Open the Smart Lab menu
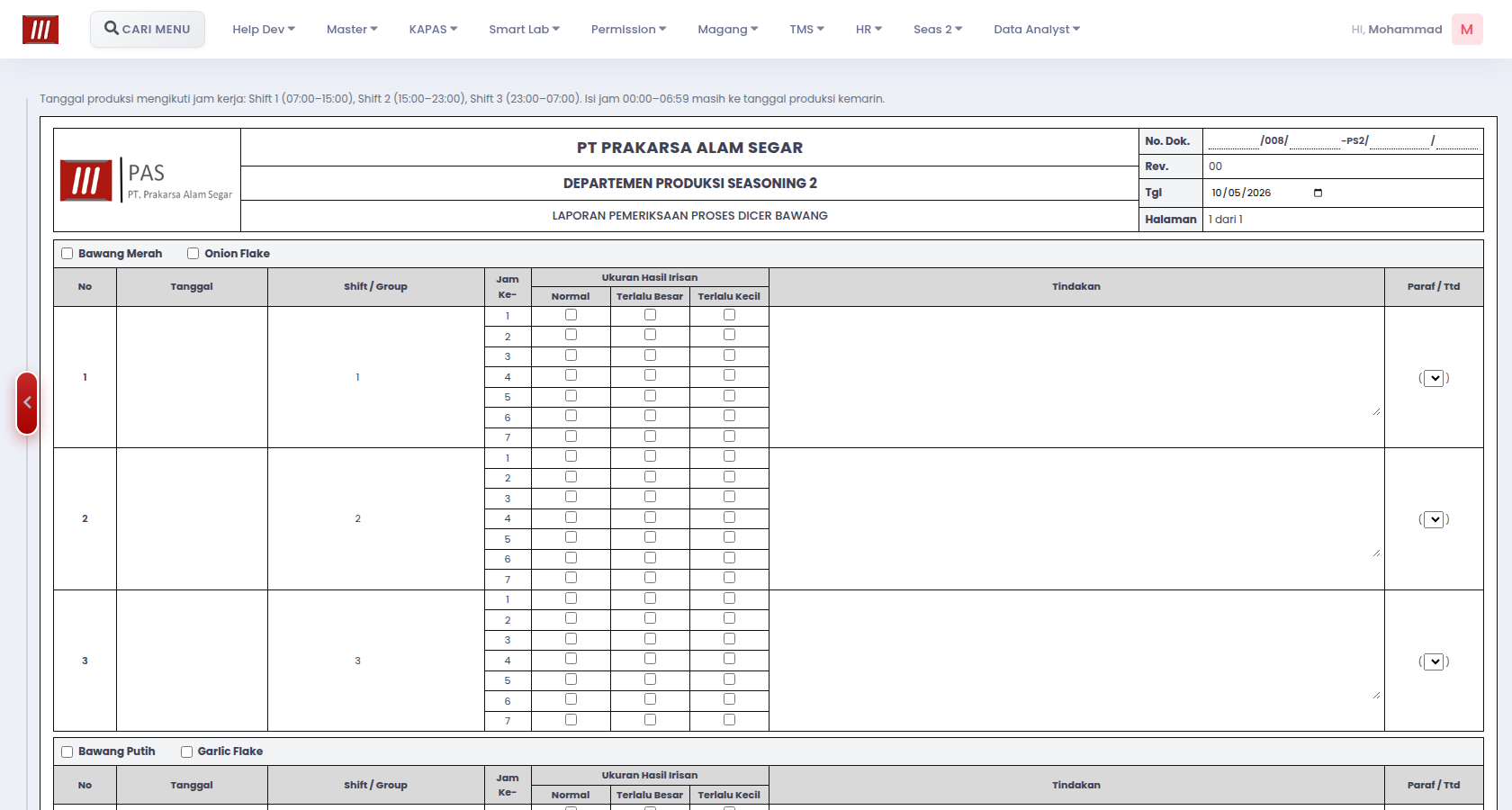Screen dimensions: 1512x810 [524, 30]
